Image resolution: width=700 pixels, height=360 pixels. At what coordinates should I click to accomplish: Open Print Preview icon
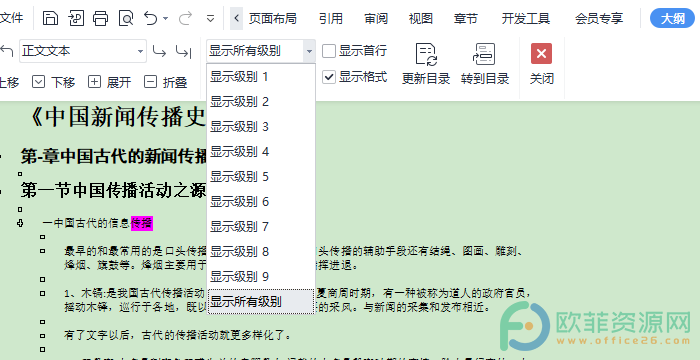(x=126, y=18)
